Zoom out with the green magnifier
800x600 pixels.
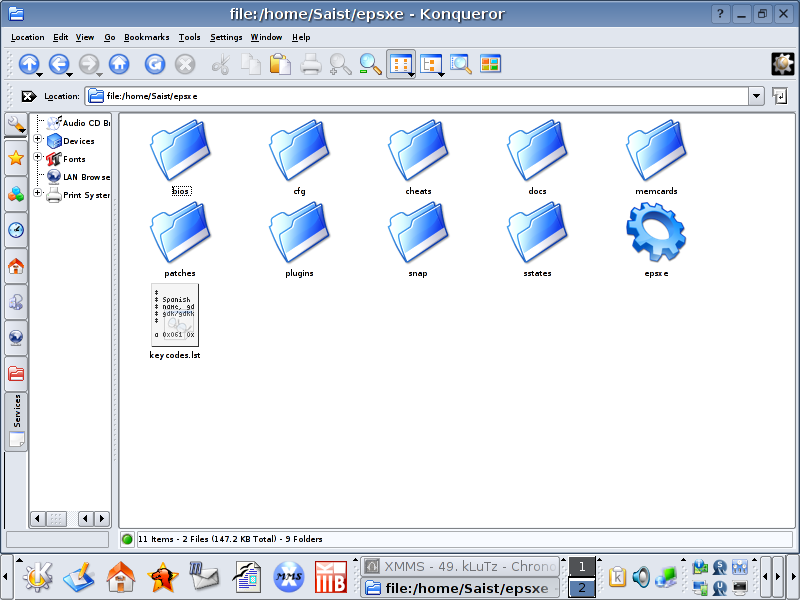(x=370, y=64)
